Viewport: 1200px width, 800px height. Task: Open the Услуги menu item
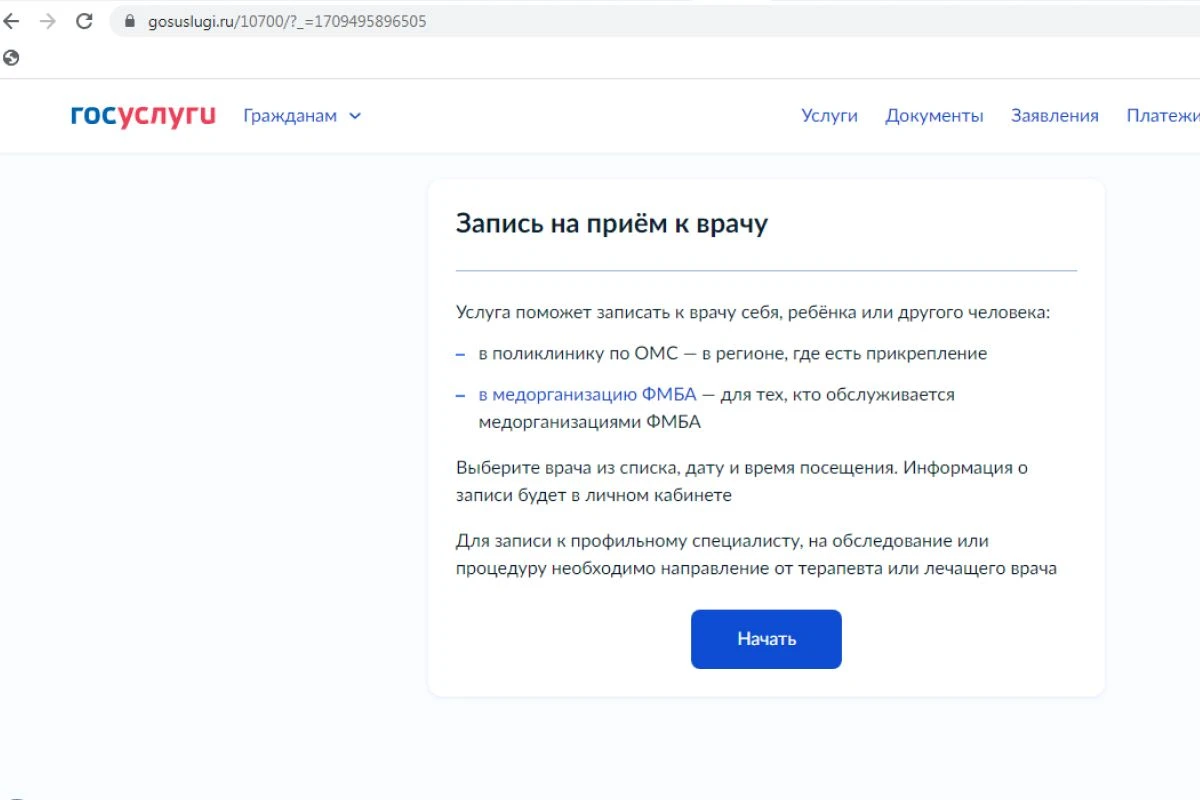click(x=829, y=116)
